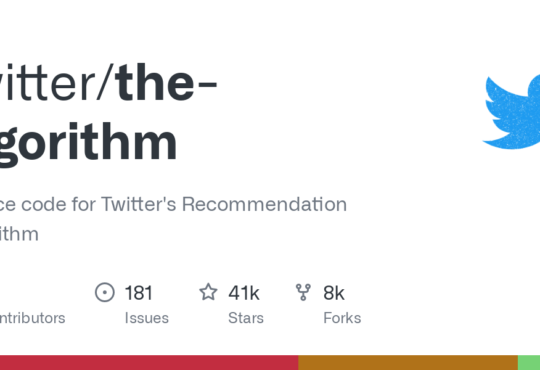Click the 'witter/' owner part of title
The height and width of the screenshot is (370, 540).
(x=57, y=82)
